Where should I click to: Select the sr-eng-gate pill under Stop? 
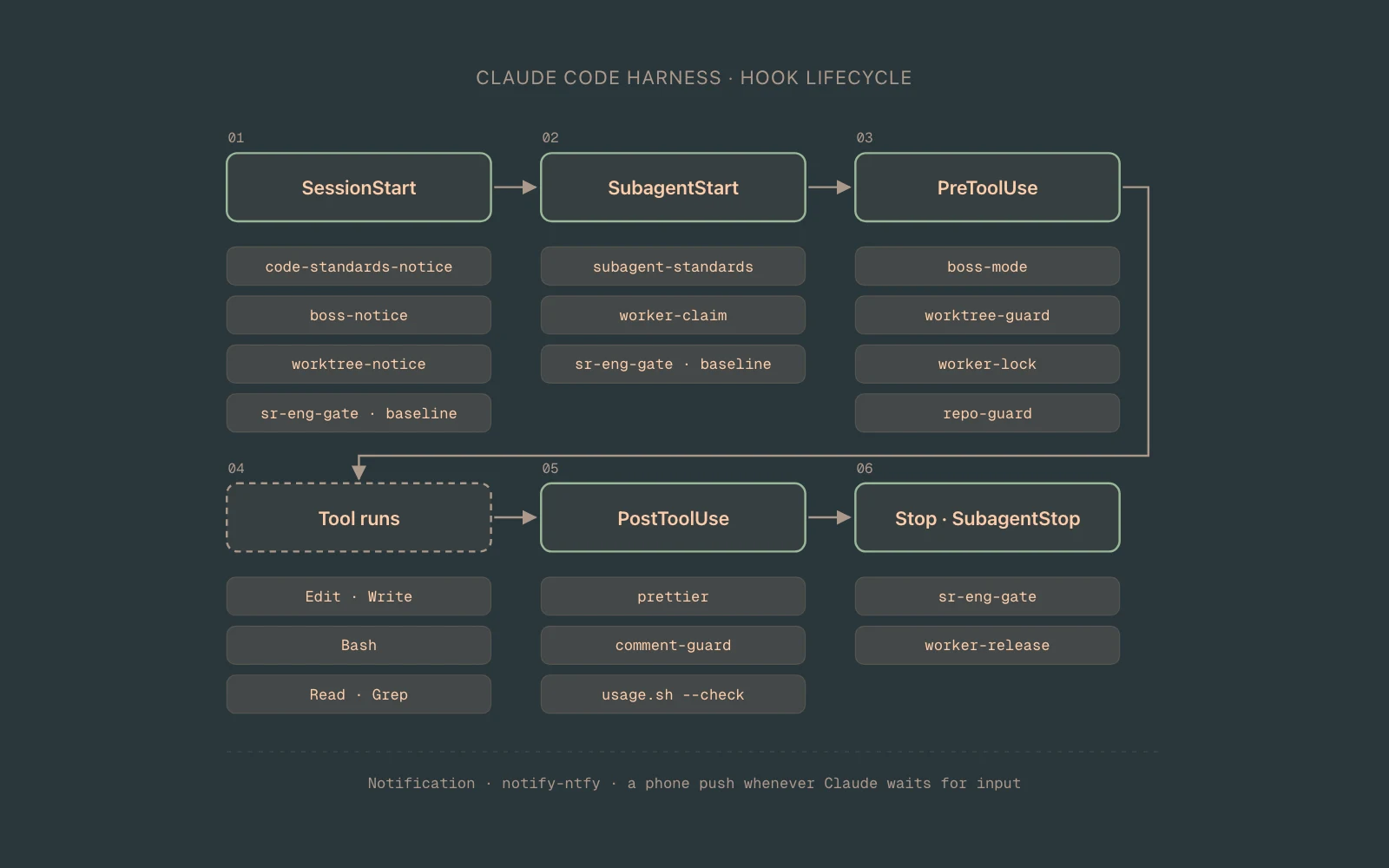pos(987,596)
